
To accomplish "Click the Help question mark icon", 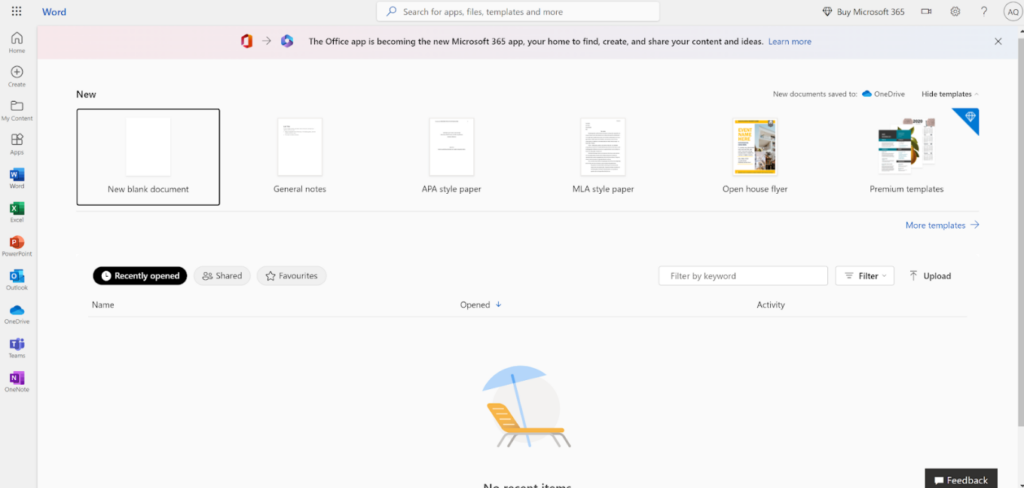I will tap(984, 11).
